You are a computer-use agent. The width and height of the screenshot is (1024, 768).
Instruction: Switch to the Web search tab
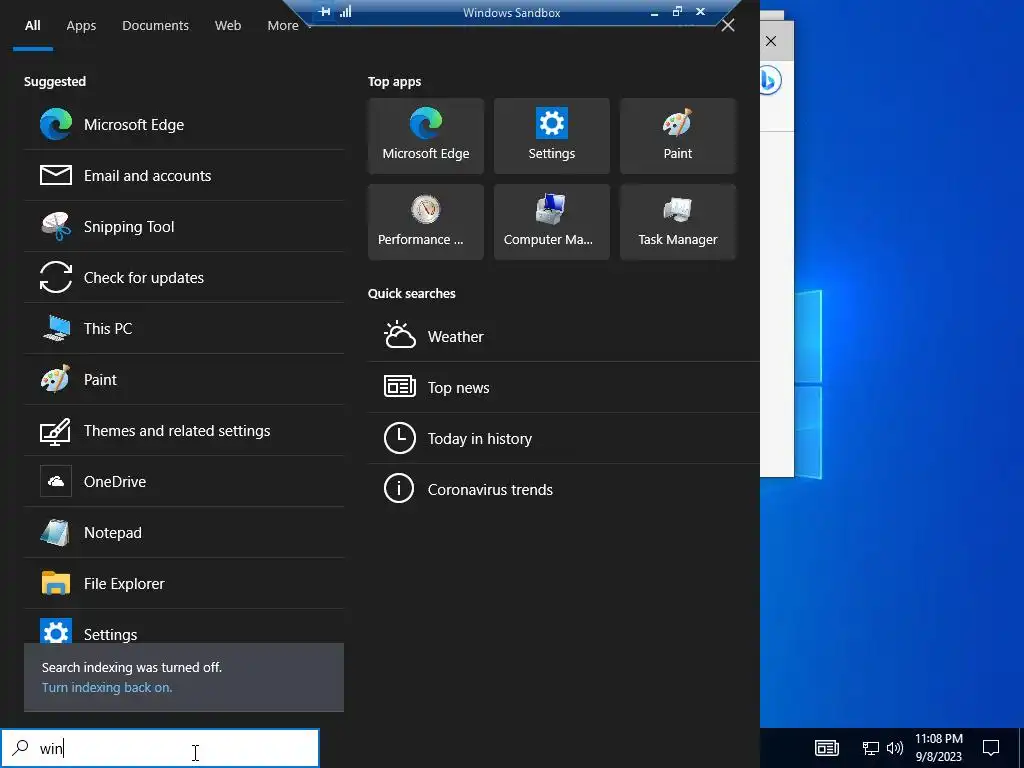coord(228,25)
